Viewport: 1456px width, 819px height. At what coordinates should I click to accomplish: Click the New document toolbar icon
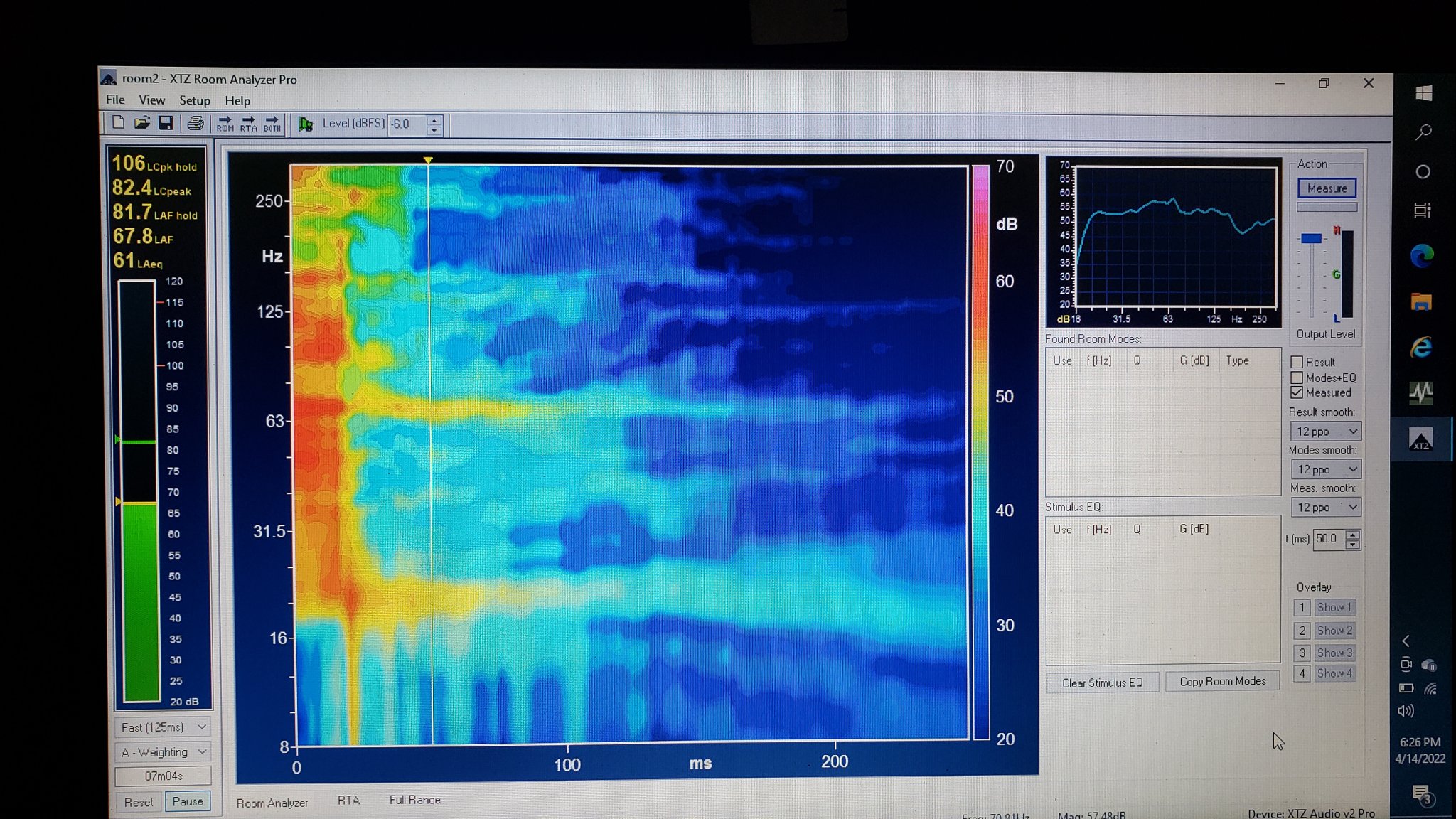(x=118, y=123)
